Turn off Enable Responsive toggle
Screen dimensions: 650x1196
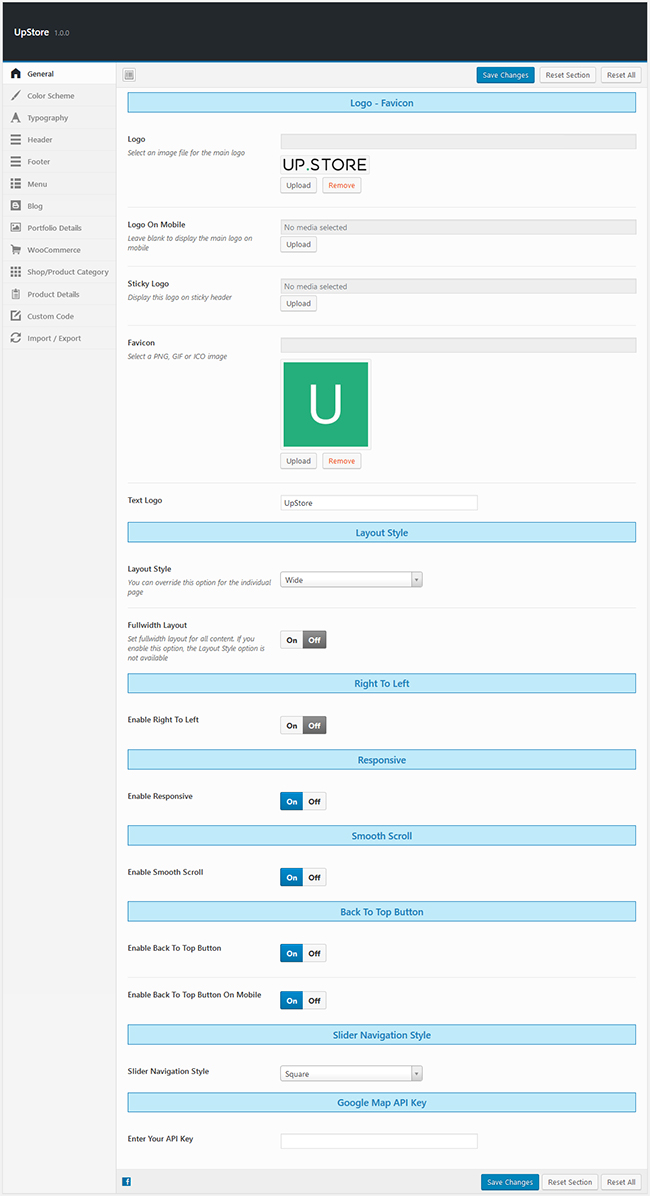[314, 801]
